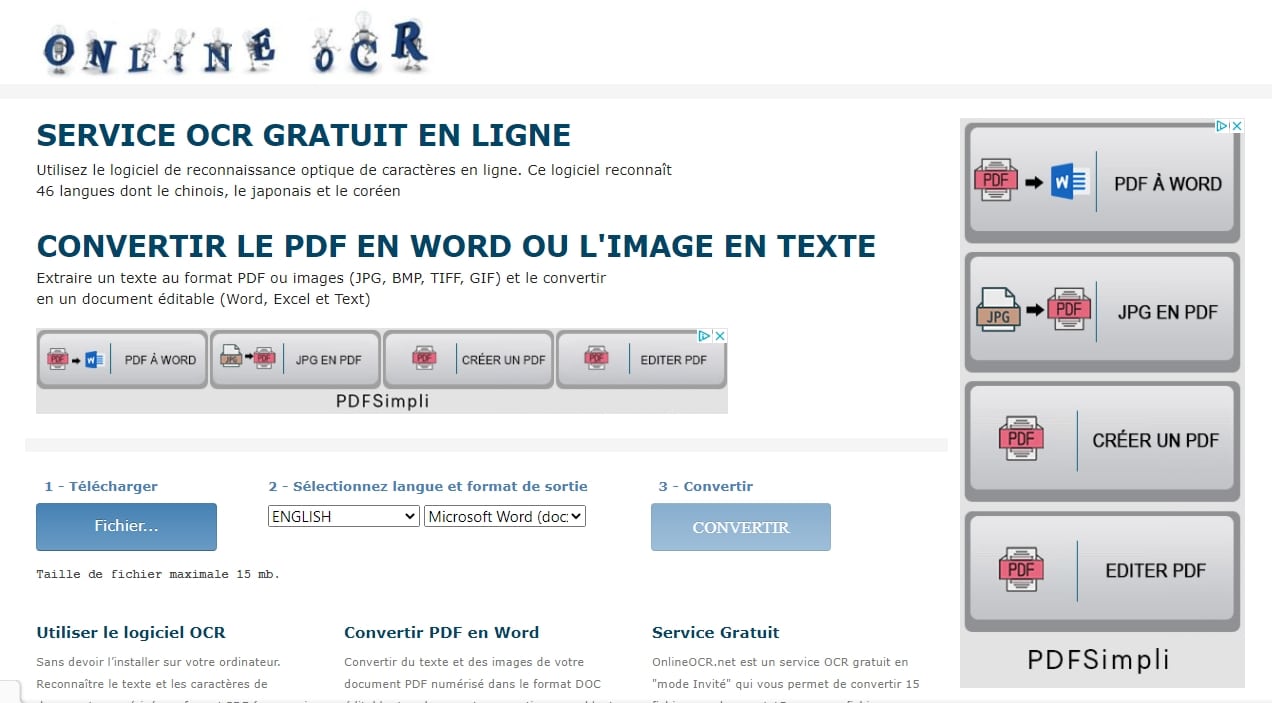Select the JPG EN PDF conversion icon
This screenshot has width=1272, height=703.
pyautogui.click(x=1100, y=311)
